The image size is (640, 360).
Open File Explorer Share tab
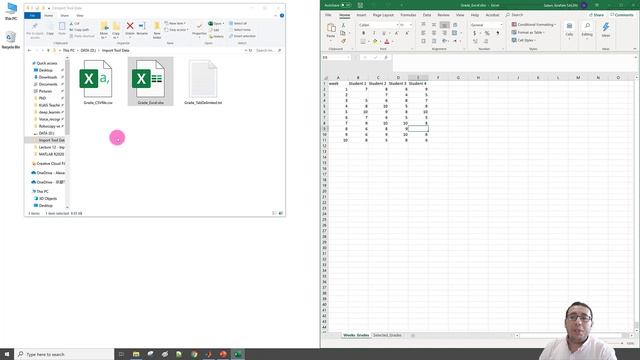64,16
